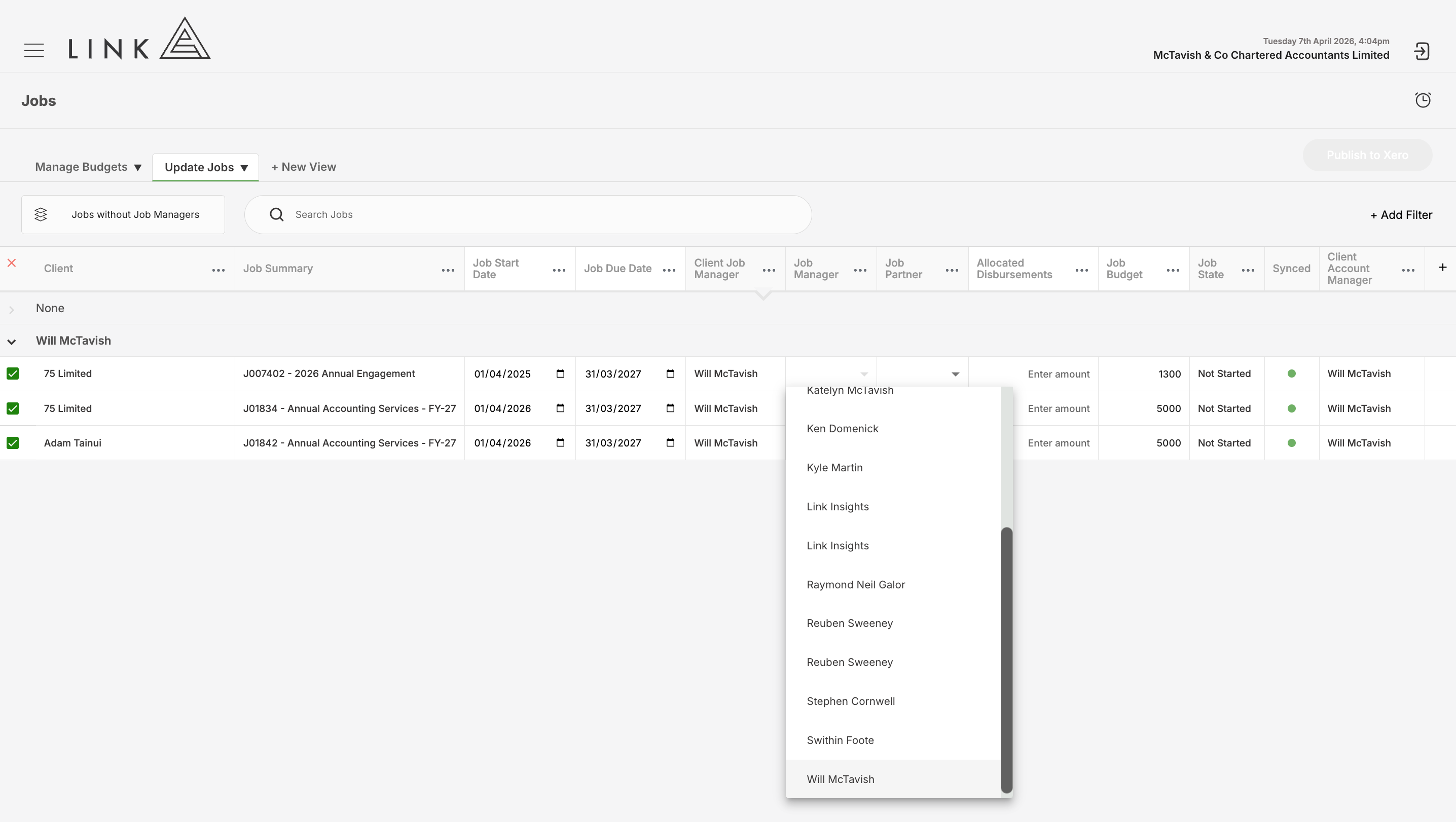Open start date calendar for J01834
Image resolution: width=1456 pixels, height=822 pixels.
[x=560, y=408]
